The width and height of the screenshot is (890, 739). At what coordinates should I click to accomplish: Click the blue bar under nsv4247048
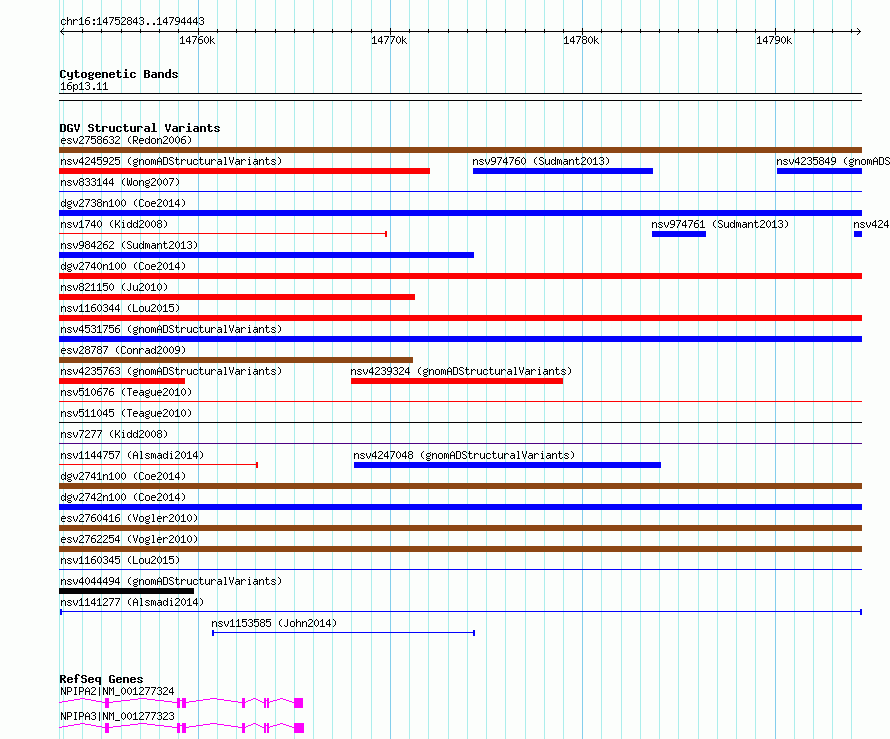coord(507,465)
